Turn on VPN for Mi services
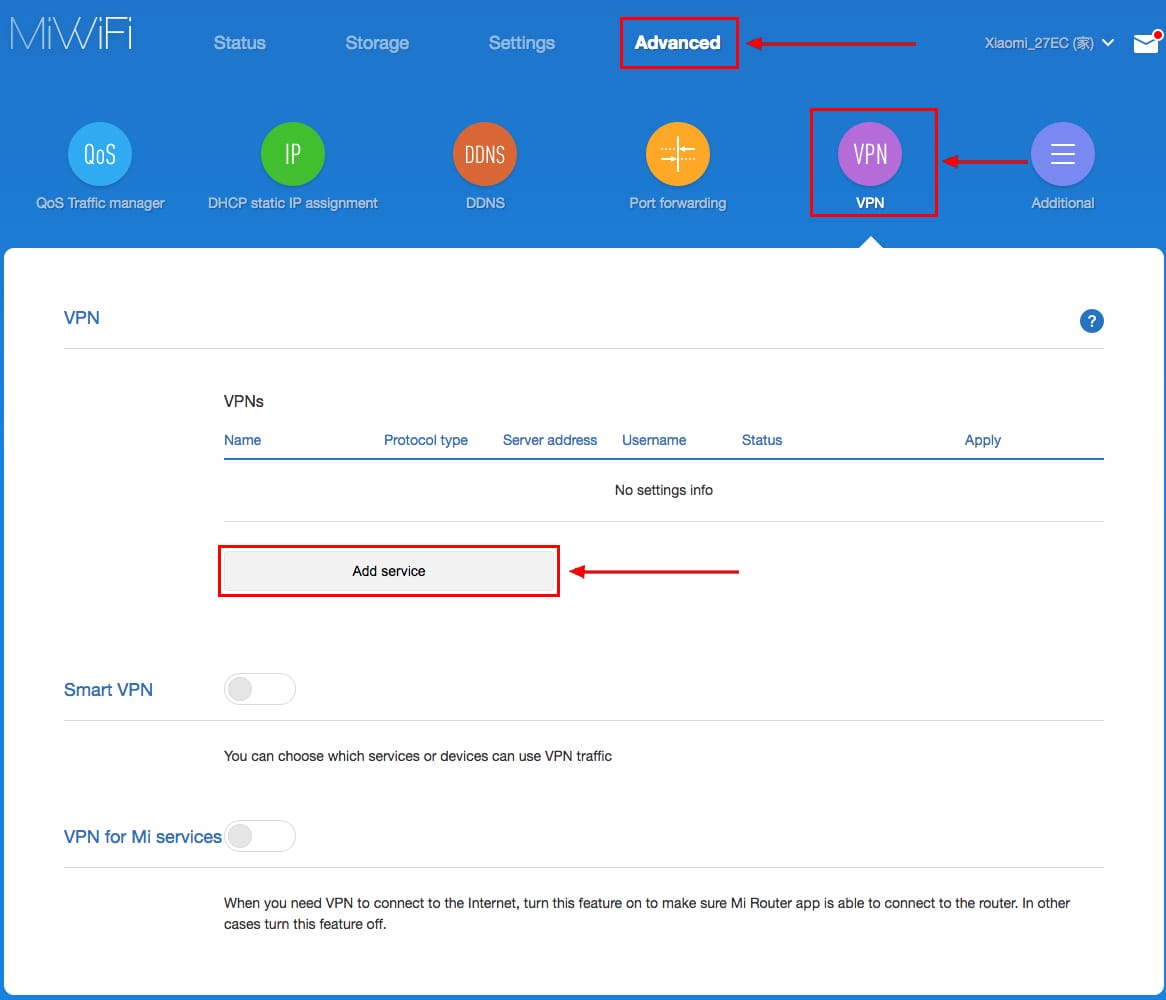Screen dimensions: 1166x1000 pos(260,836)
